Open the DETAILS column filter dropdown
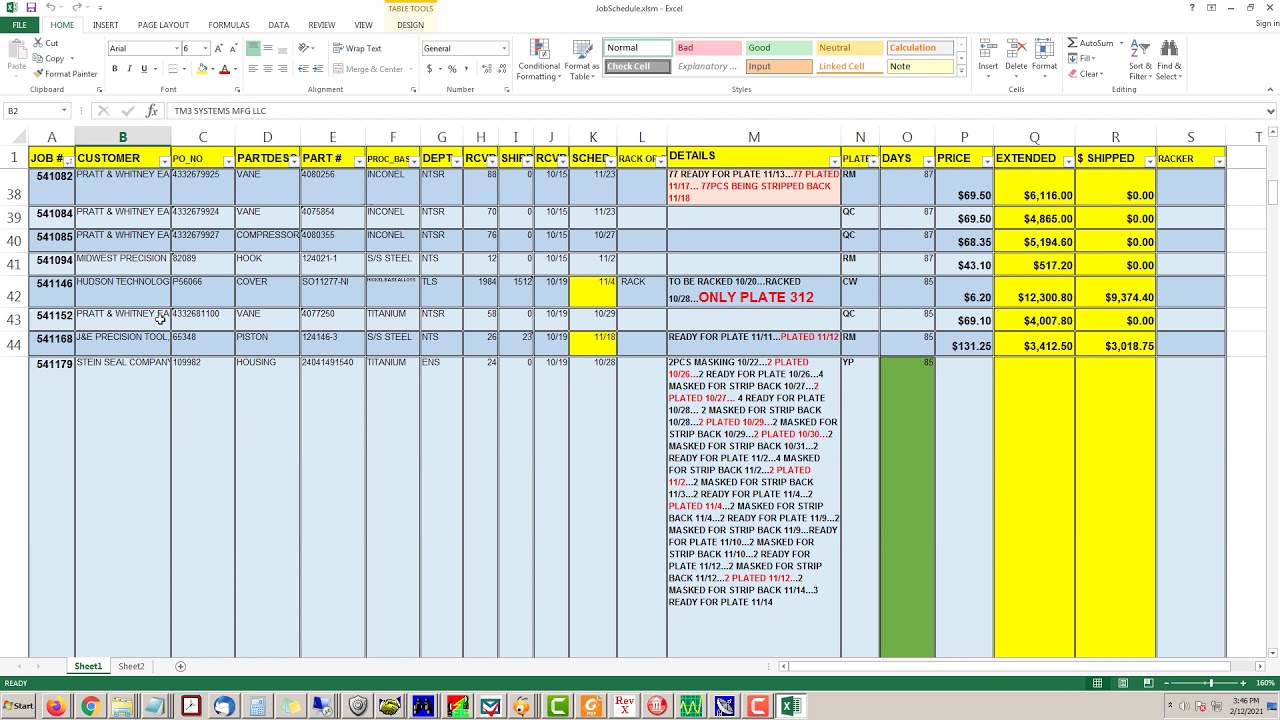The width and height of the screenshot is (1280, 720). pos(835,161)
